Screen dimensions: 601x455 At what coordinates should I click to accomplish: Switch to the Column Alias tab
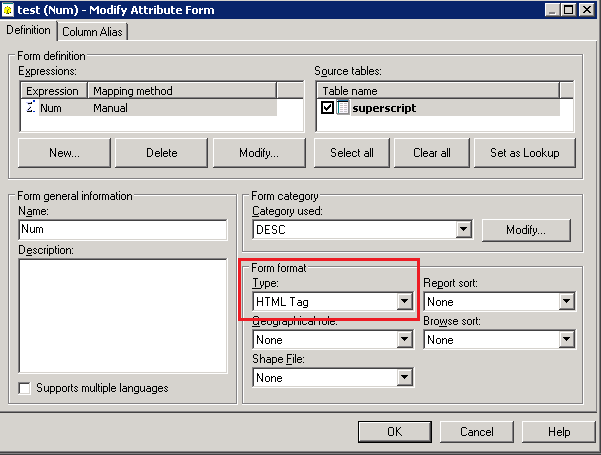[x=92, y=32]
